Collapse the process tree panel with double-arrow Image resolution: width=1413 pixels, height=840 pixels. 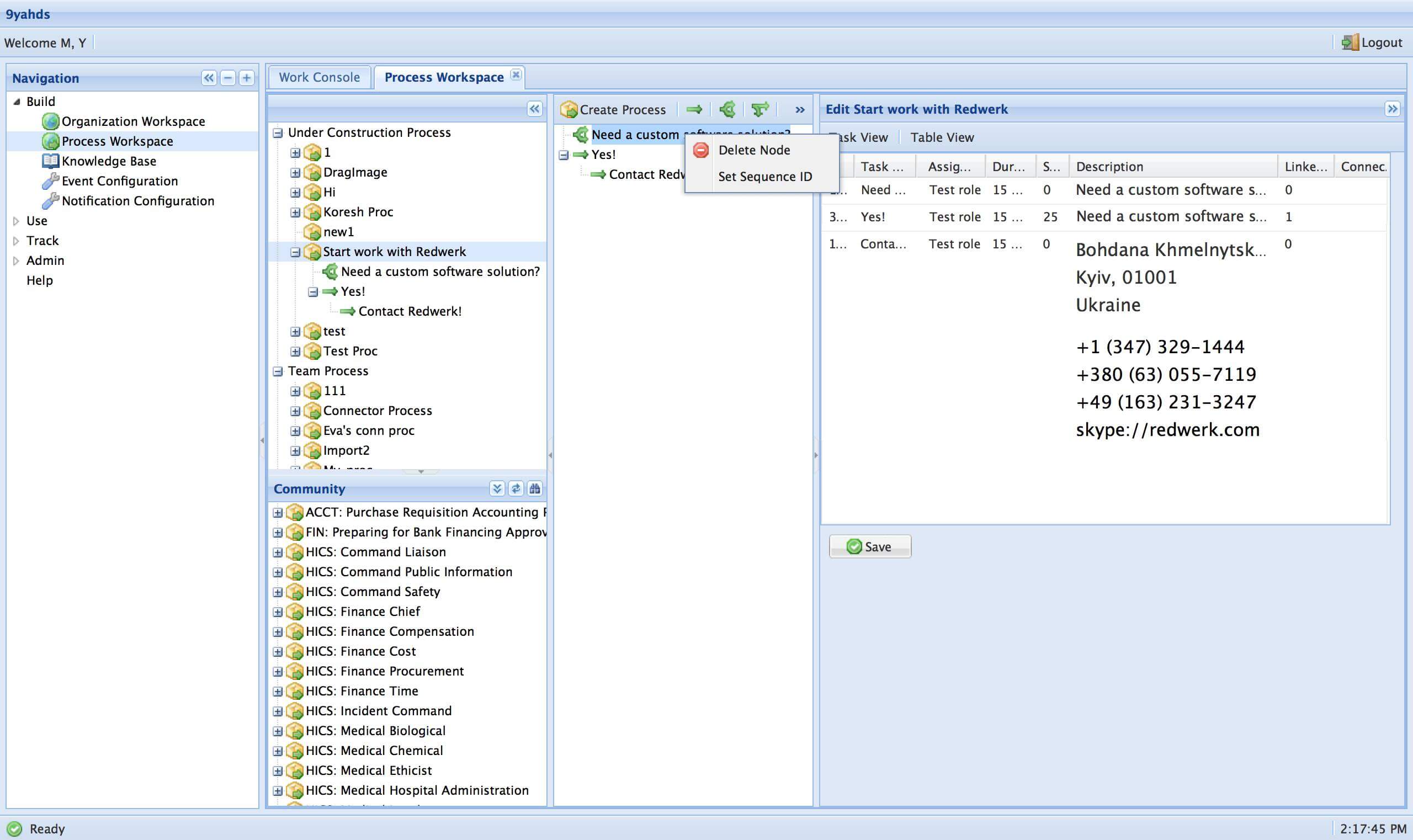[534, 109]
